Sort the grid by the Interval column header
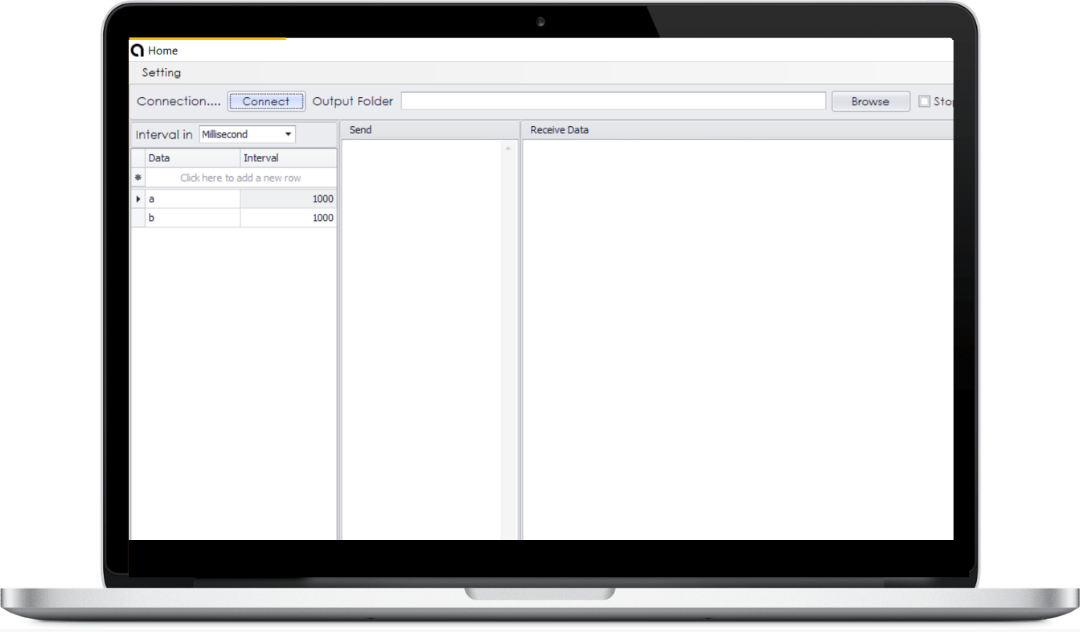 point(288,158)
